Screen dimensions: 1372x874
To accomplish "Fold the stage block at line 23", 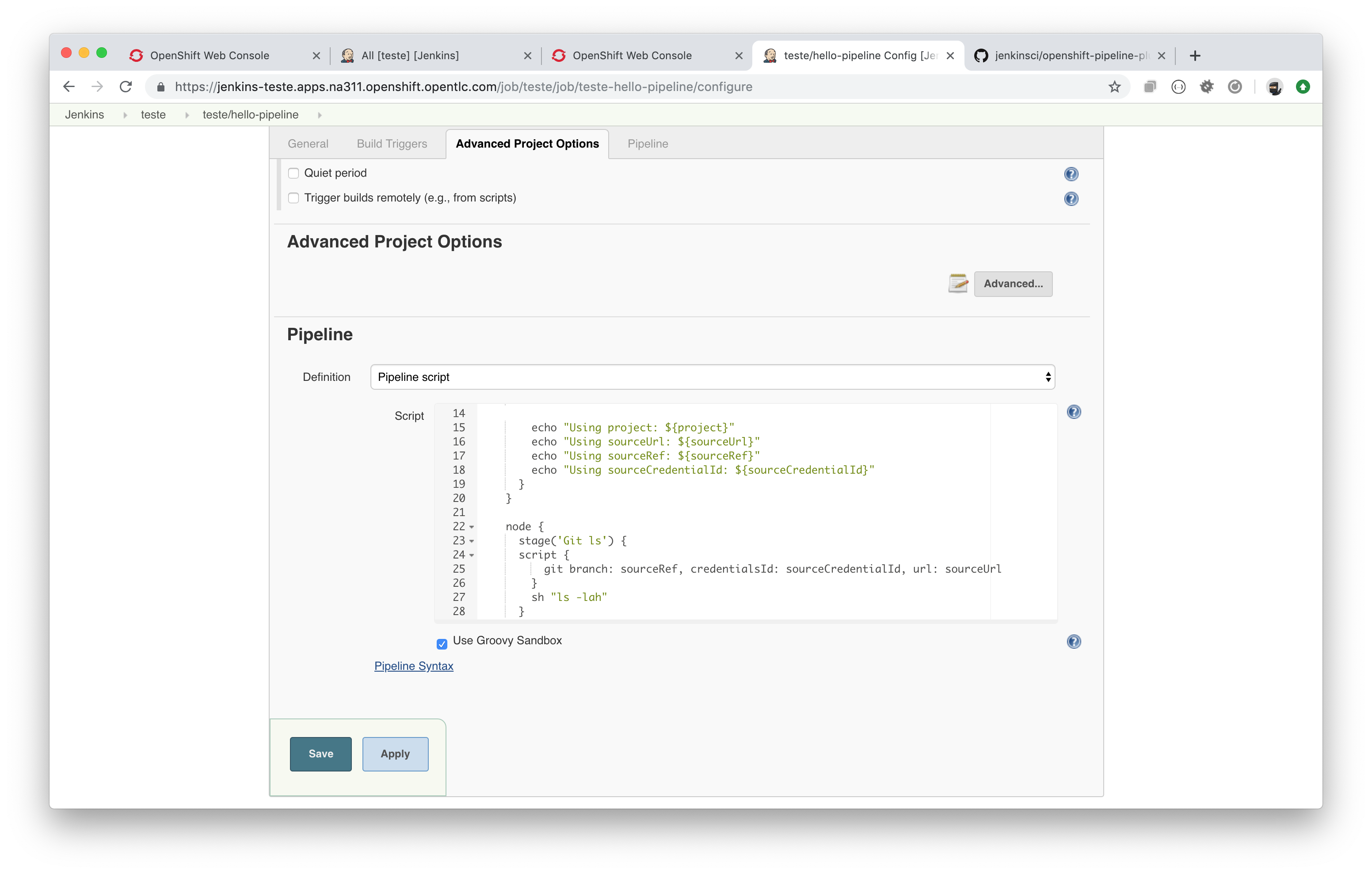I will point(472,541).
